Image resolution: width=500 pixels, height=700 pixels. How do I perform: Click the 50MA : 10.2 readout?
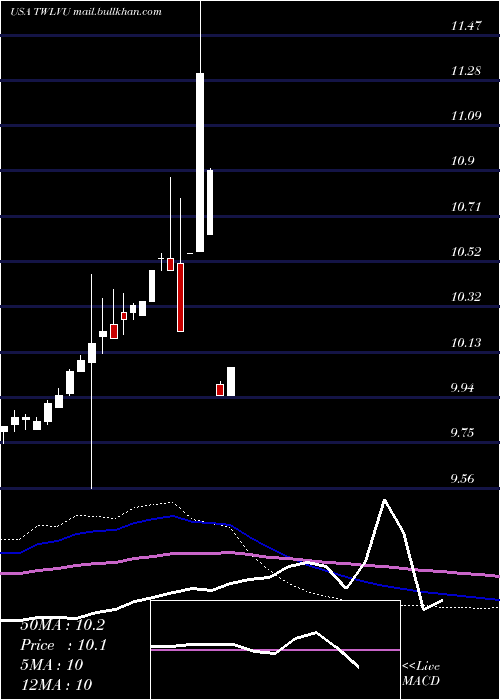coord(62,625)
